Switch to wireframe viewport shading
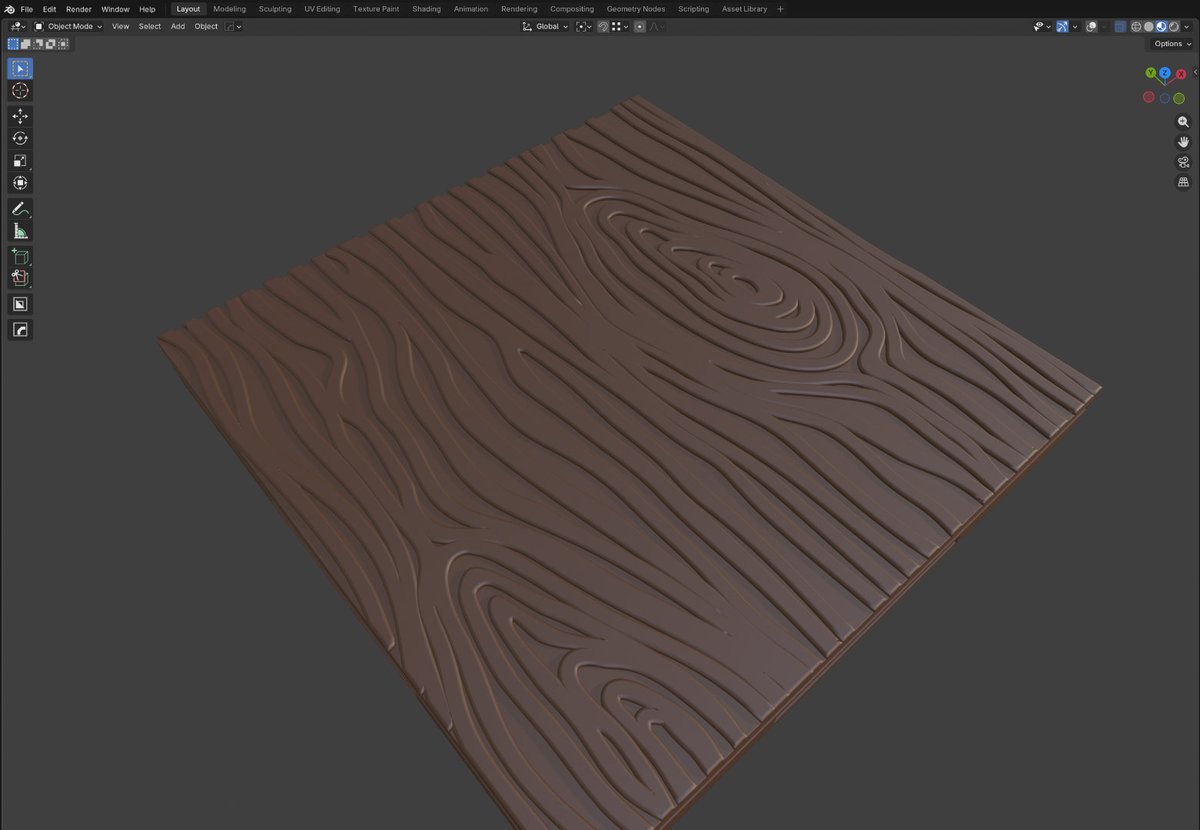This screenshot has height=830, width=1200. coord(1136,26)
